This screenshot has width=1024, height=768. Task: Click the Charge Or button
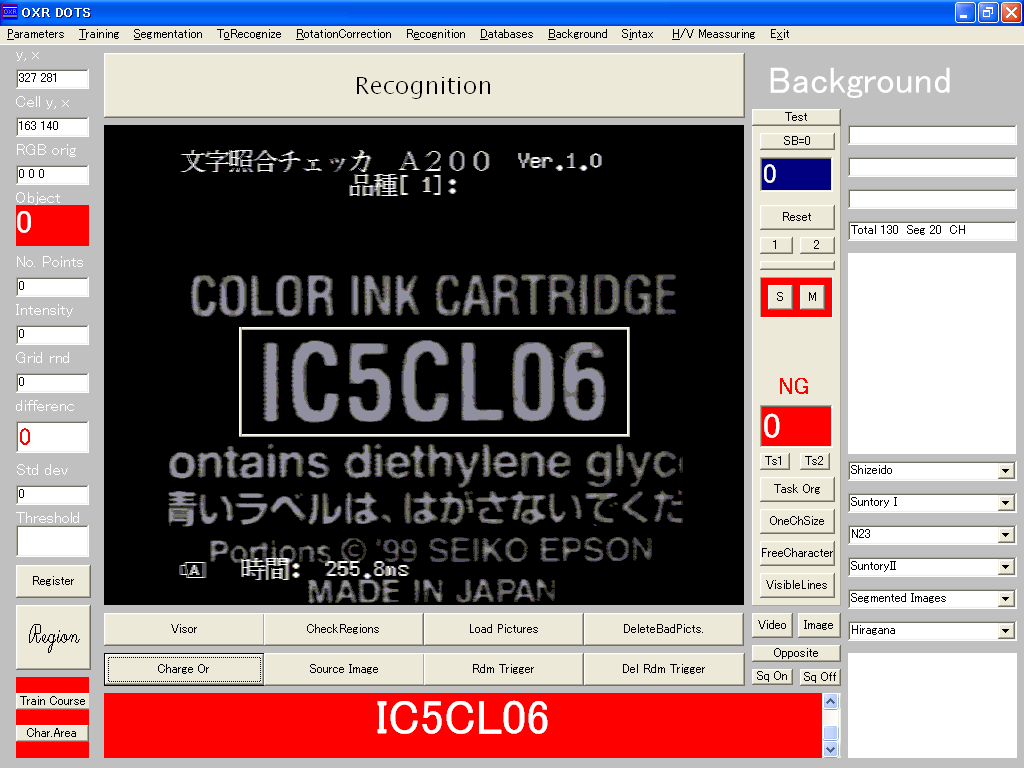(184, 669)
